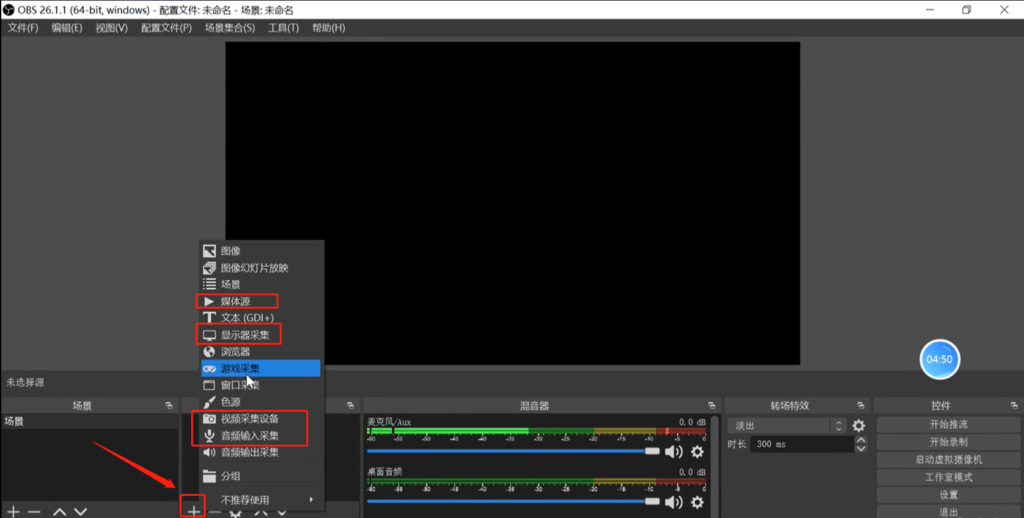This screenshot has width=1024, height=518.
Task: Open source properties gear in the sources toolbar
Action: tap(236, 513)
